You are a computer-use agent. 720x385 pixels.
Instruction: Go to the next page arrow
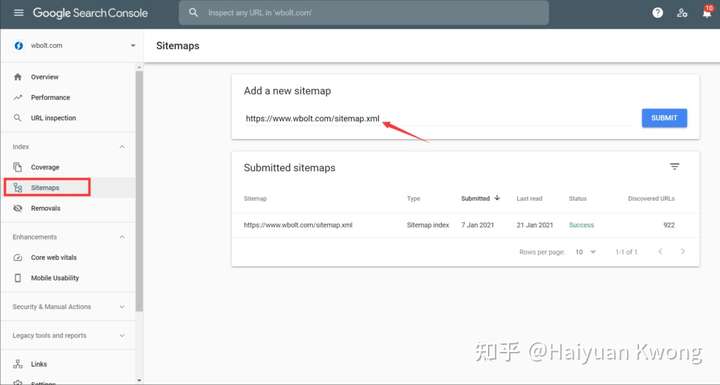pyautogui.click(x=682, y=251)
